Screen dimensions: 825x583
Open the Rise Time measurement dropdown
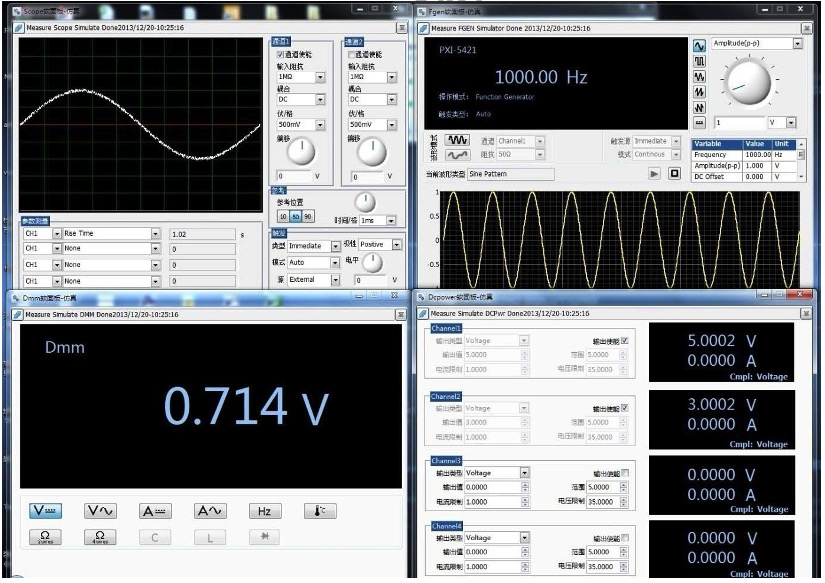tap(155, 233)
